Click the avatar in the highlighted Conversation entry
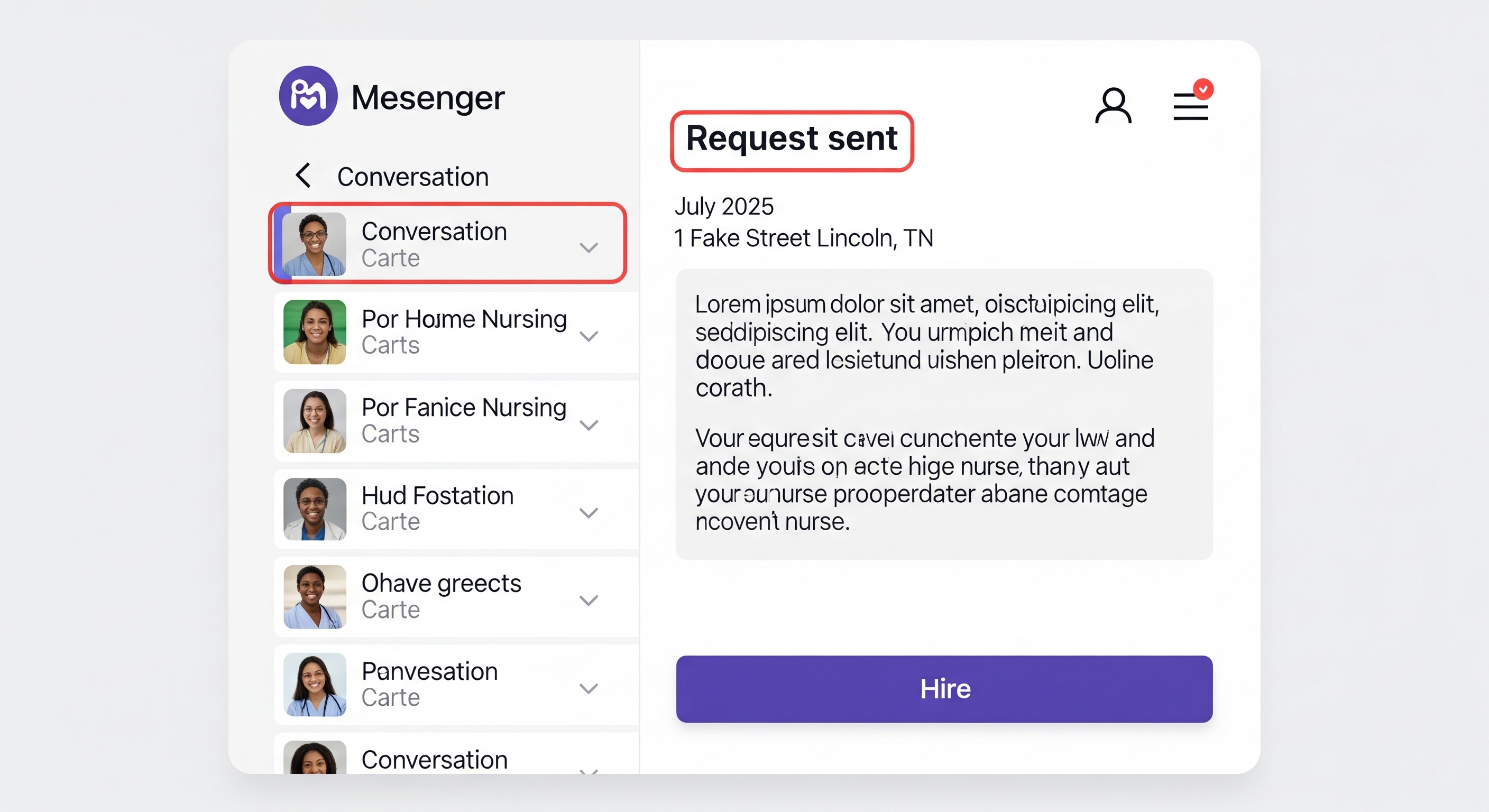Image resolution: width=1489 pixels, height=812 pixels. pos(314,245)
